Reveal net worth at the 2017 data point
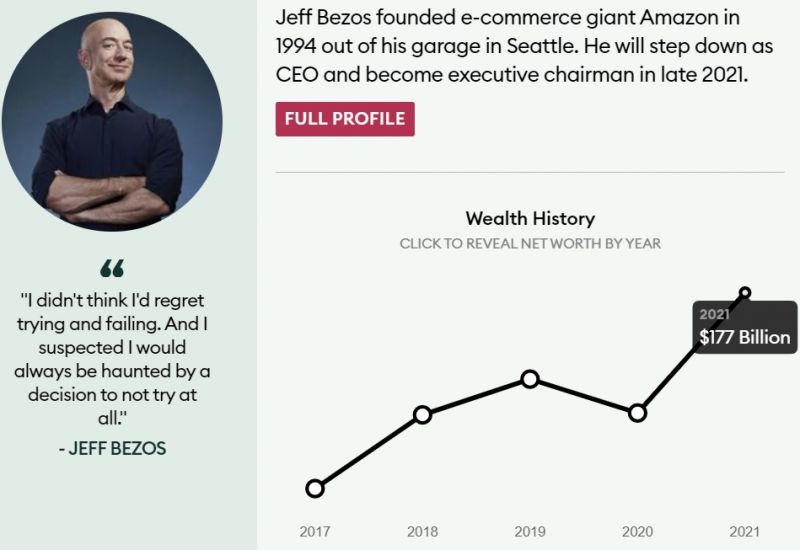The height and width of the screenshot is (550, 800). click(x=315, y=488)
